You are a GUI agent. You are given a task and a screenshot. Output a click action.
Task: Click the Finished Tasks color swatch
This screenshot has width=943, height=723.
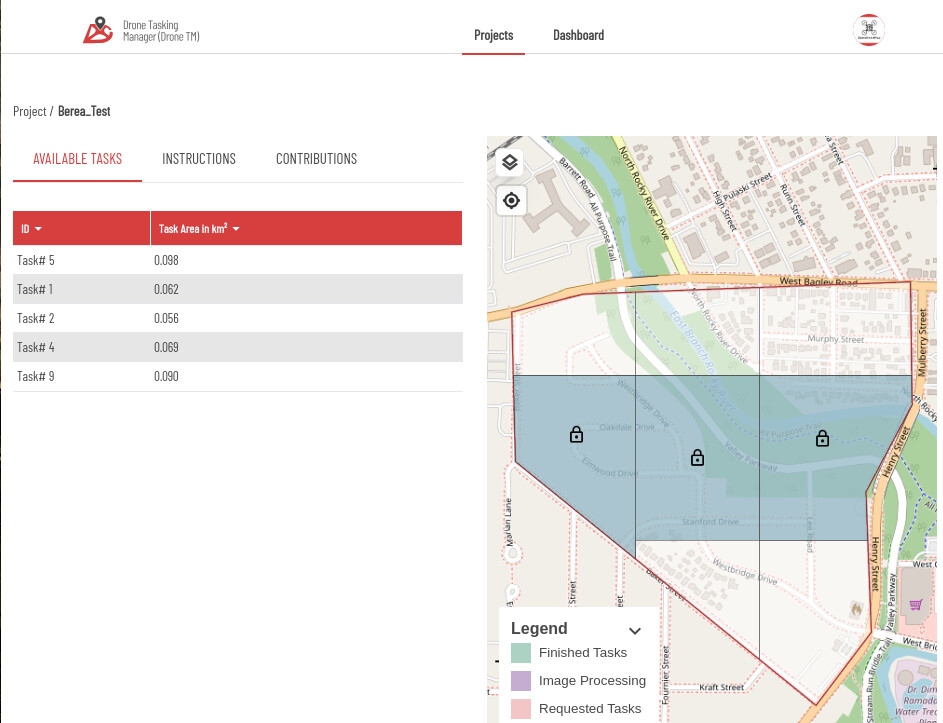tap(520, 653)
